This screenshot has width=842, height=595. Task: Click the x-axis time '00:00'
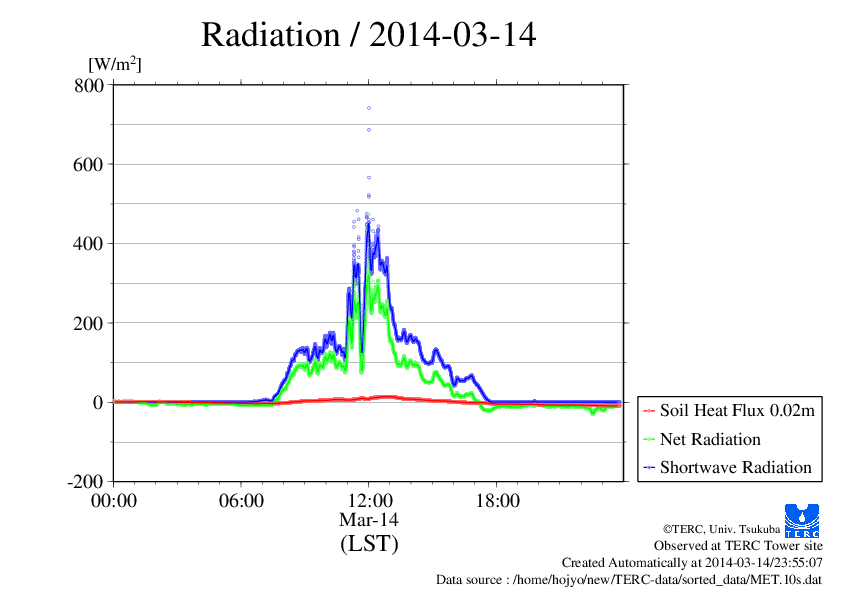pyautogui.click(x=114, y=501)
